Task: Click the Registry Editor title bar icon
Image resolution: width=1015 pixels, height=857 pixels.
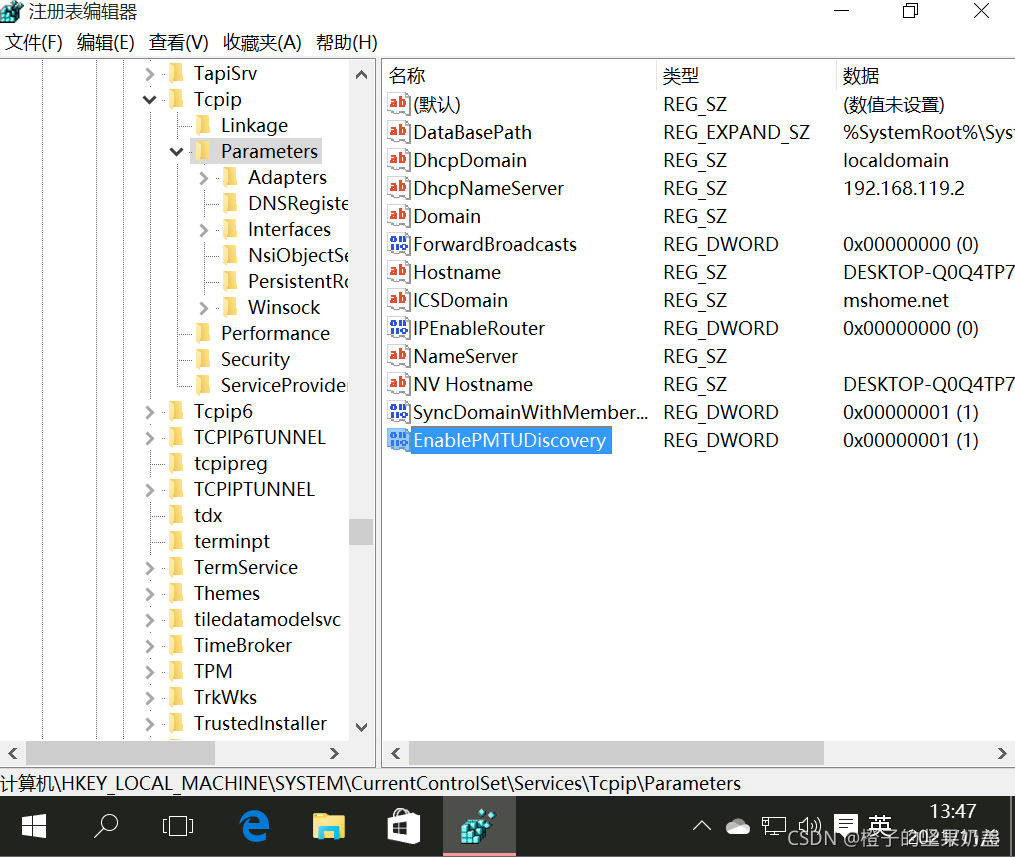Action: click(12, 12)
